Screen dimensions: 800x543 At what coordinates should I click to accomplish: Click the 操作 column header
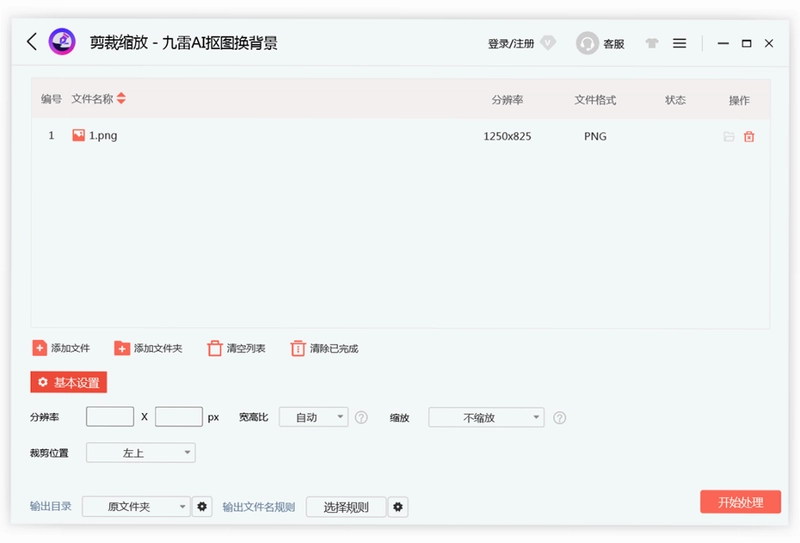point(739,100)
